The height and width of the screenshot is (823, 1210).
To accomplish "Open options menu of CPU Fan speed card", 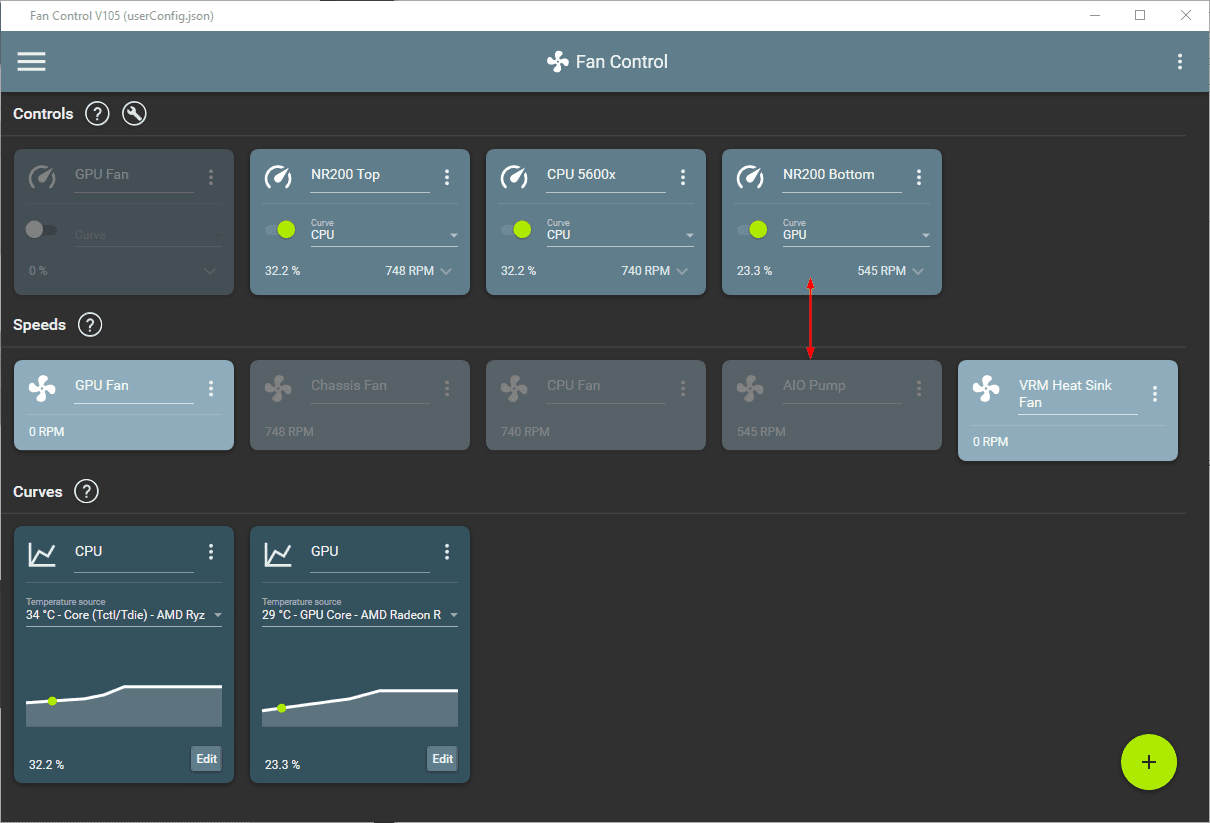I will pyautogui.click(x=683, y=388).
